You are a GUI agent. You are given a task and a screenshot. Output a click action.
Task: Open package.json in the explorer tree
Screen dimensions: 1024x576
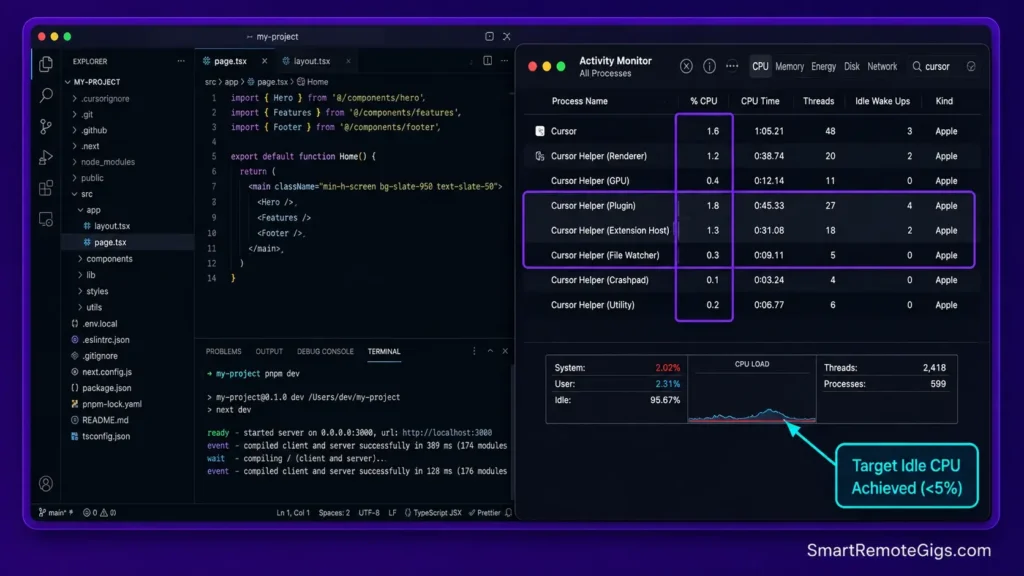pos(106,388)
